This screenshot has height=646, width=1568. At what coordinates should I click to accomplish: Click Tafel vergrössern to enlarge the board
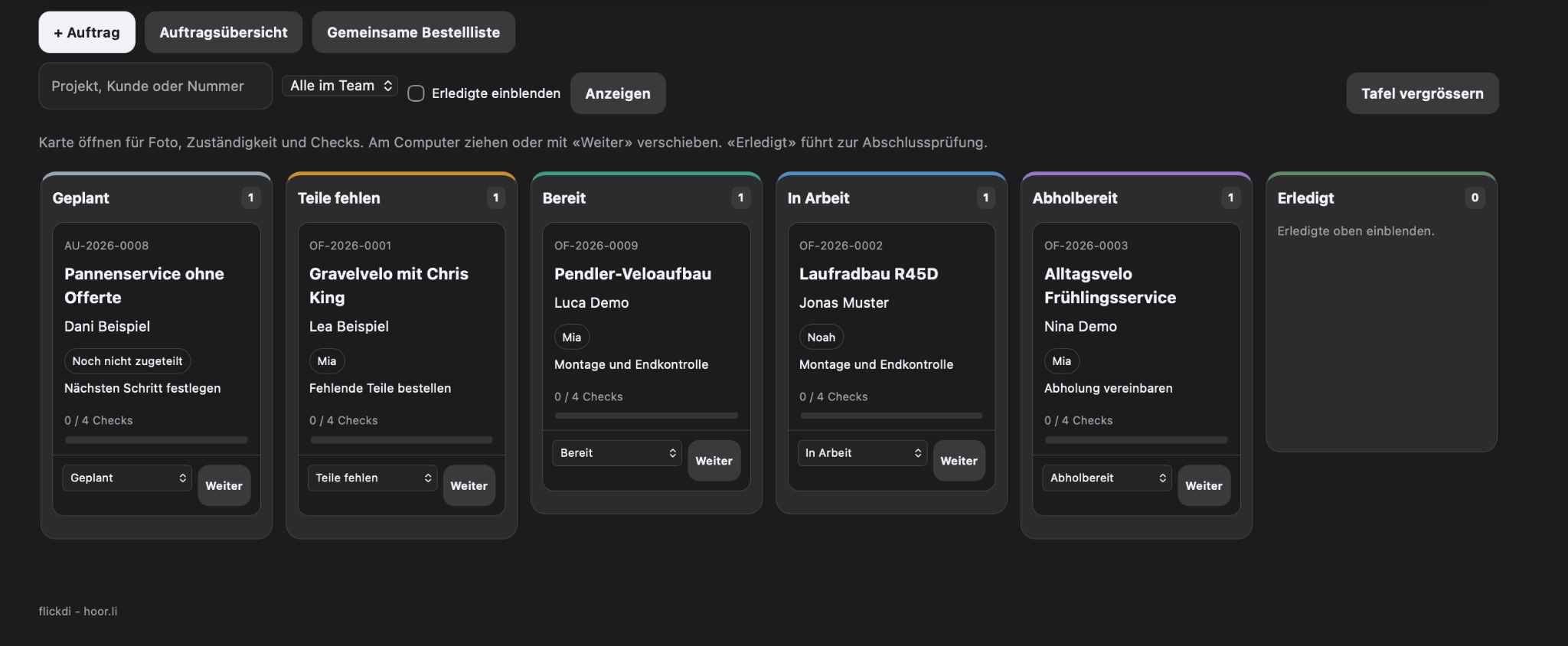1422,93
